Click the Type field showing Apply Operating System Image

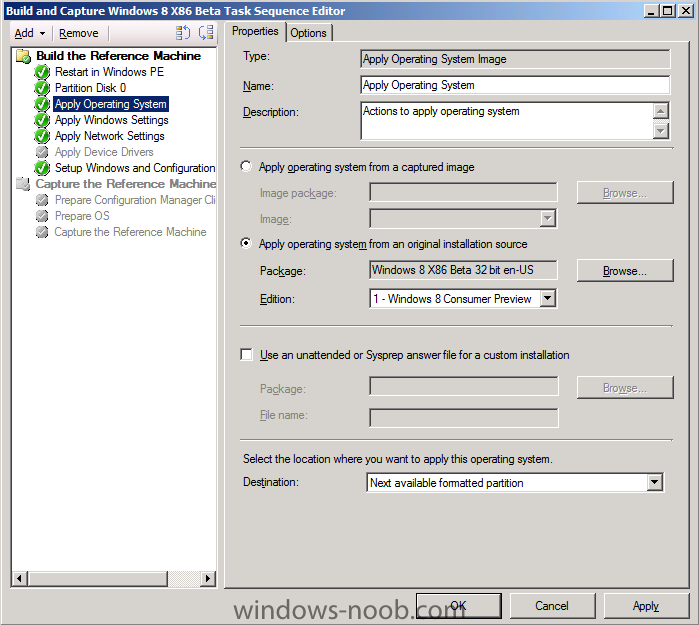[515, 59]
